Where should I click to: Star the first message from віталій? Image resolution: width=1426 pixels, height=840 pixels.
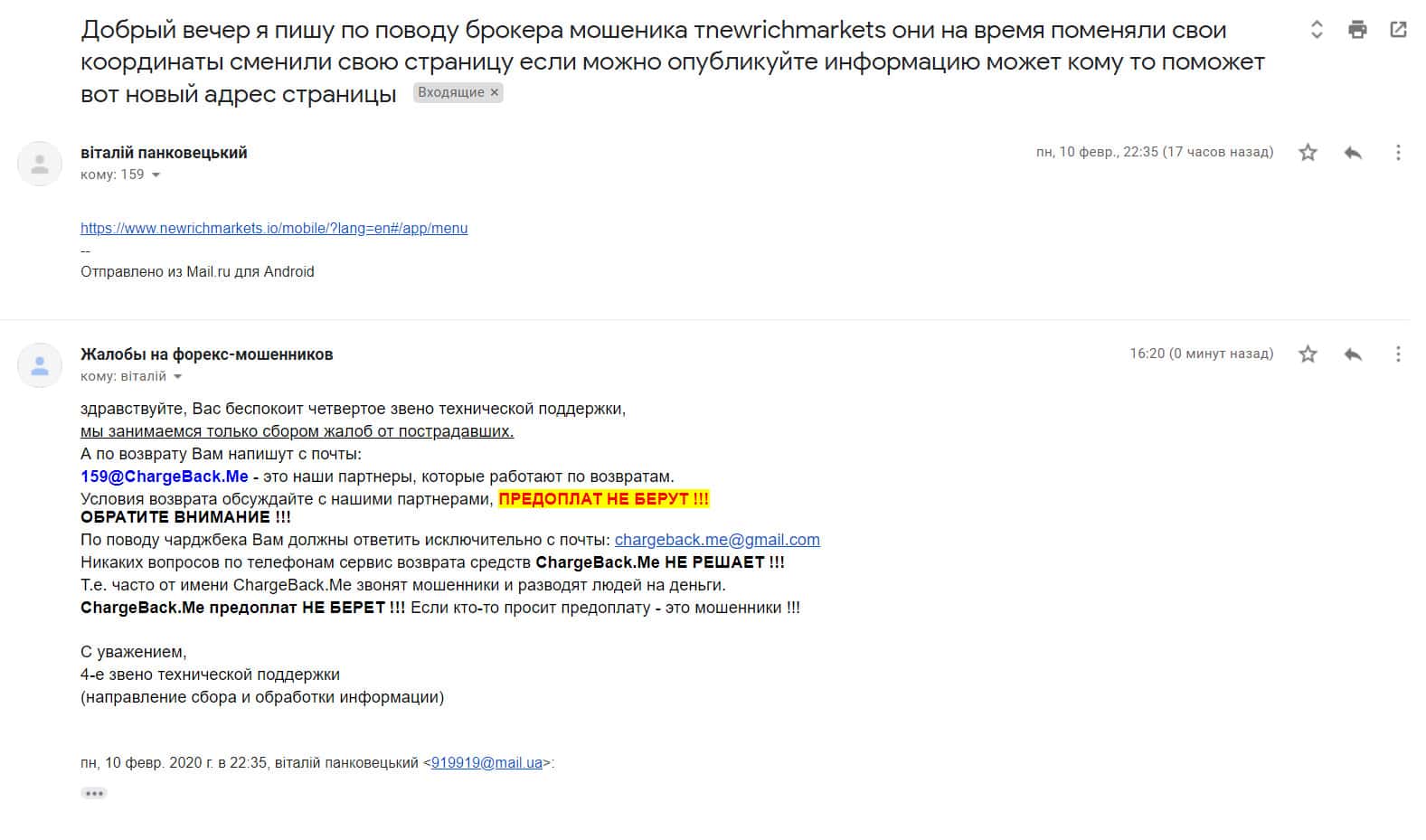point(1308,153)
